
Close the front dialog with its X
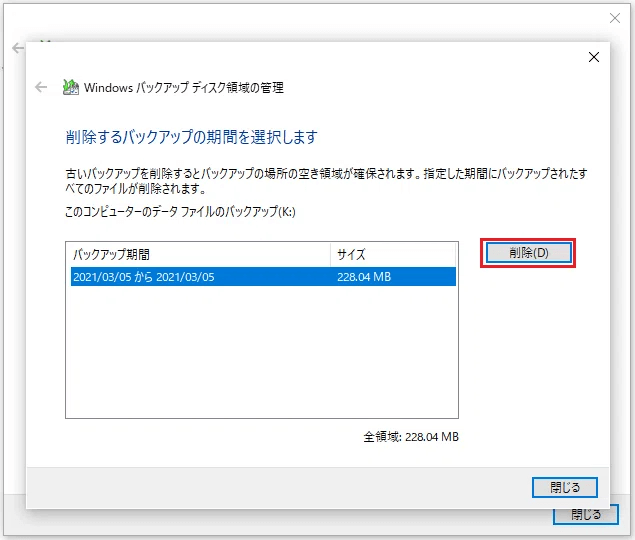point(594,57)
